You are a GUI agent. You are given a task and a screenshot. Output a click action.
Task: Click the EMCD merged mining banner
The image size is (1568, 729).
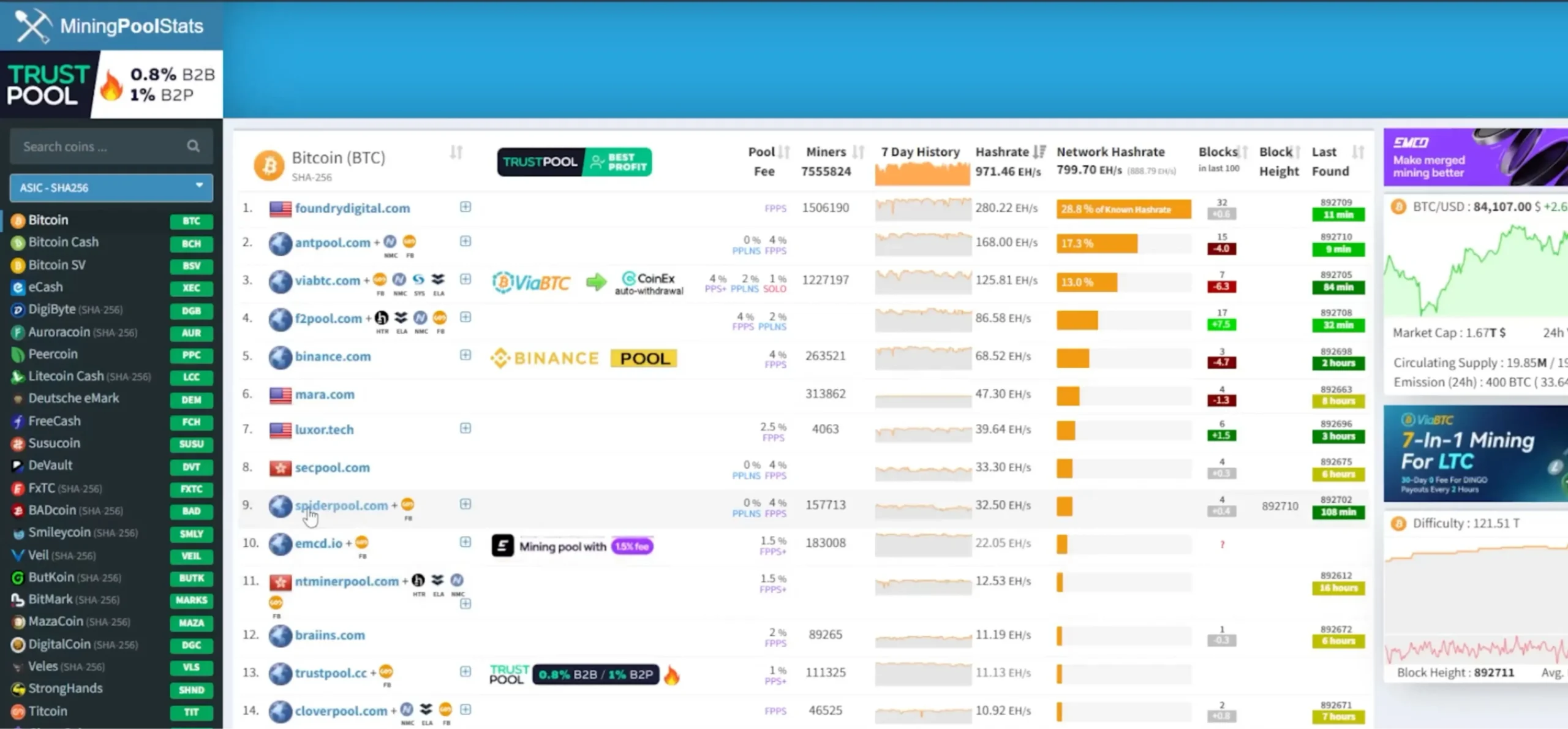pyautogui.click(x=1476, y=157)
